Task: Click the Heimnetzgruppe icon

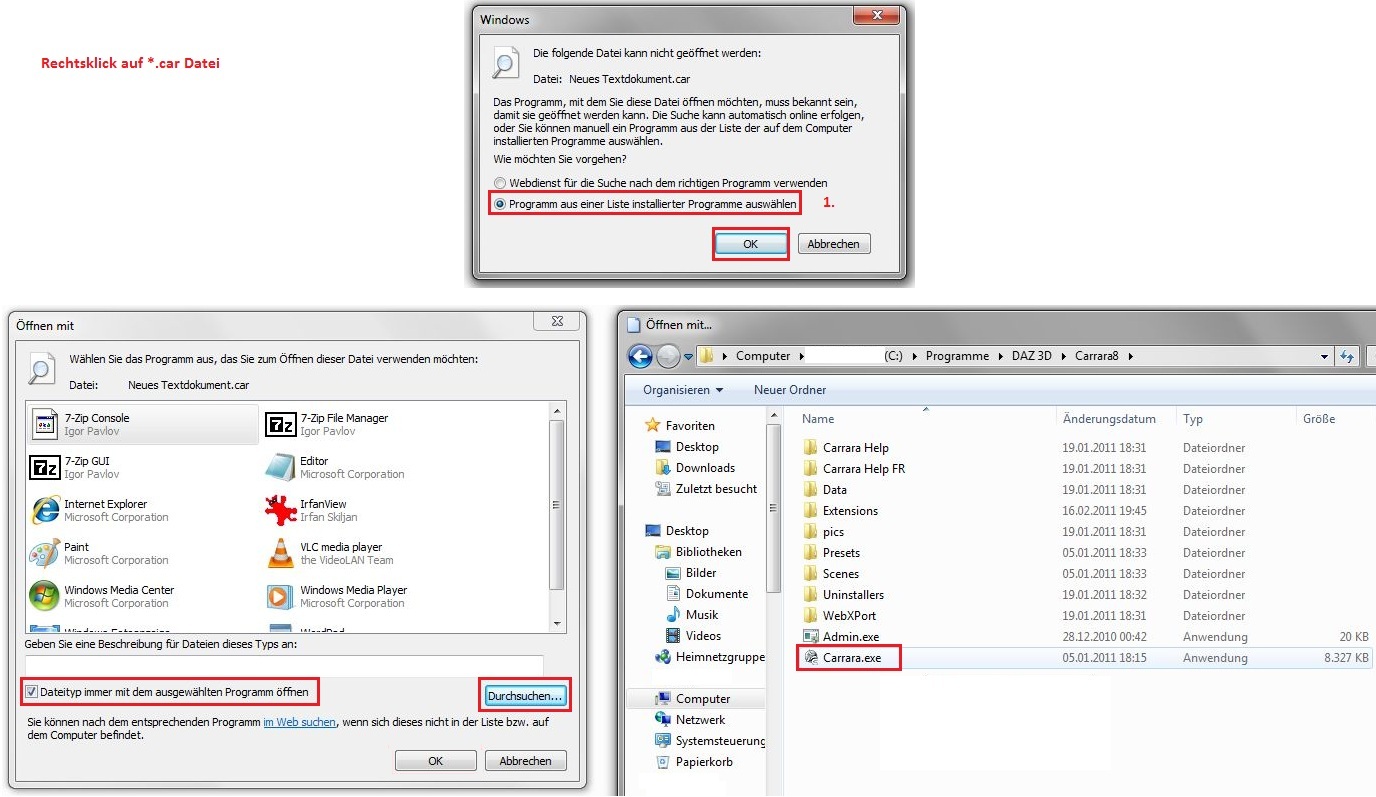Action: tap(662, 657)
